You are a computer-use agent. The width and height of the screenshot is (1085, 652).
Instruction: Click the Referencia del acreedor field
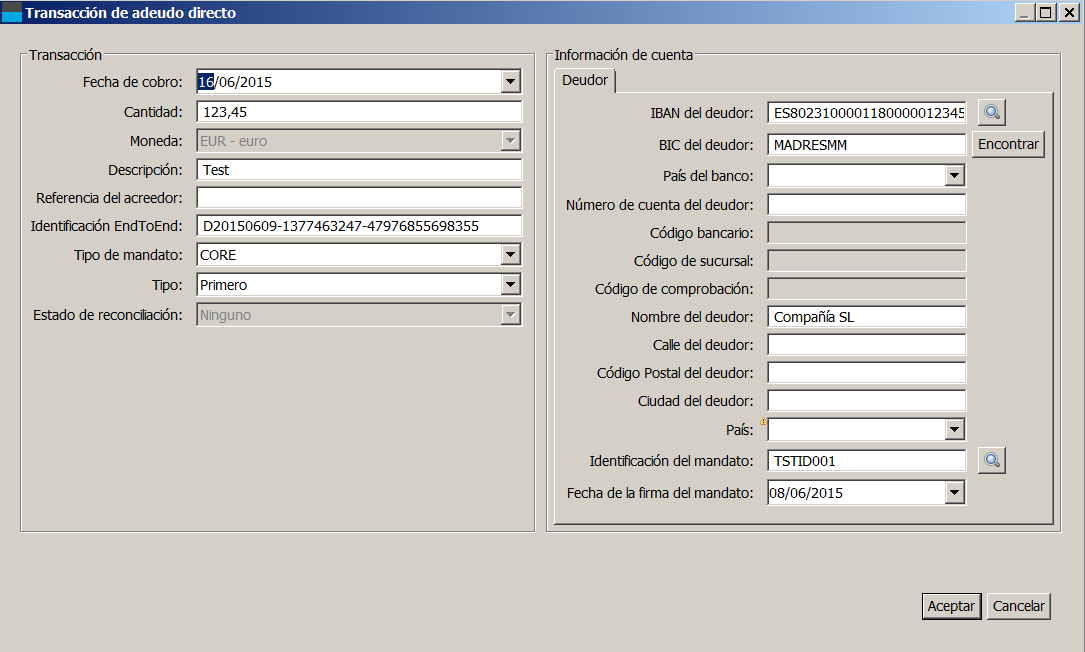359,198
